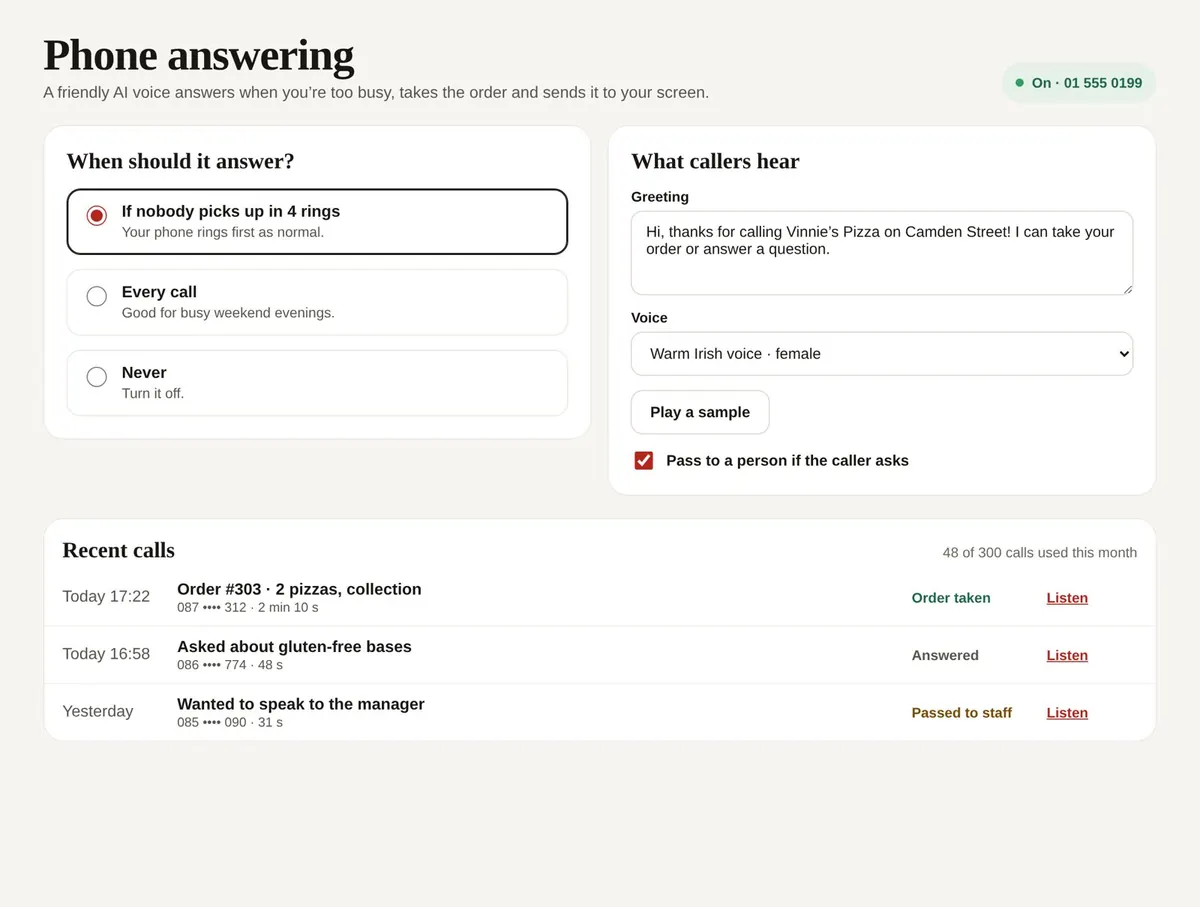Uncheck 'Pass to a person if the caller asks'
The image size is (1200, 907).
pyautogui.click(x=644, y=460)
